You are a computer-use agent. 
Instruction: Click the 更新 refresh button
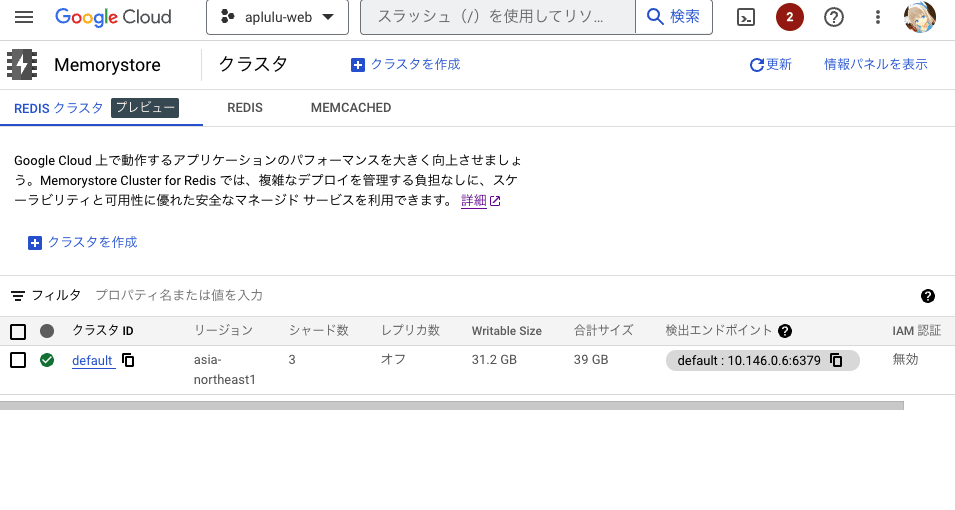click(770, 65)
